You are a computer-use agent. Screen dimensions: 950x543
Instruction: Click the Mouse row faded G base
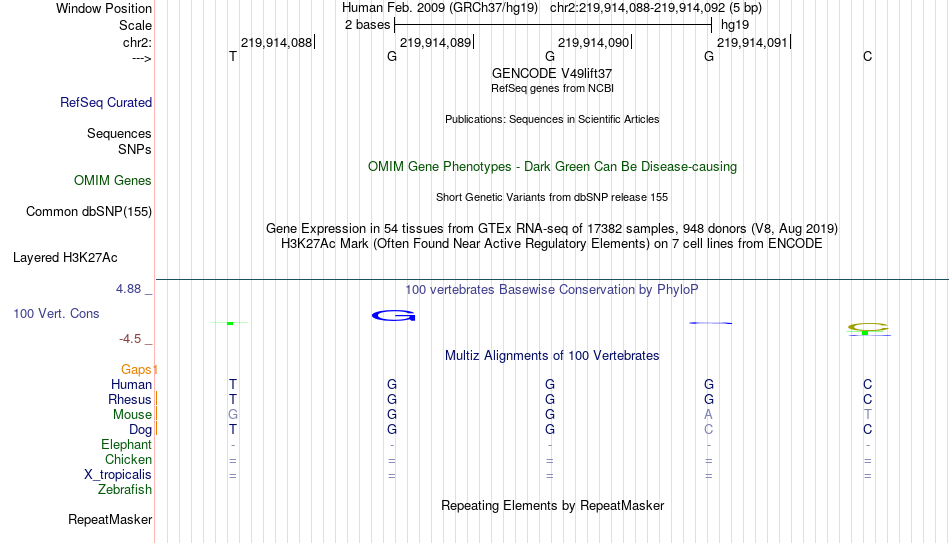[233, 415]
